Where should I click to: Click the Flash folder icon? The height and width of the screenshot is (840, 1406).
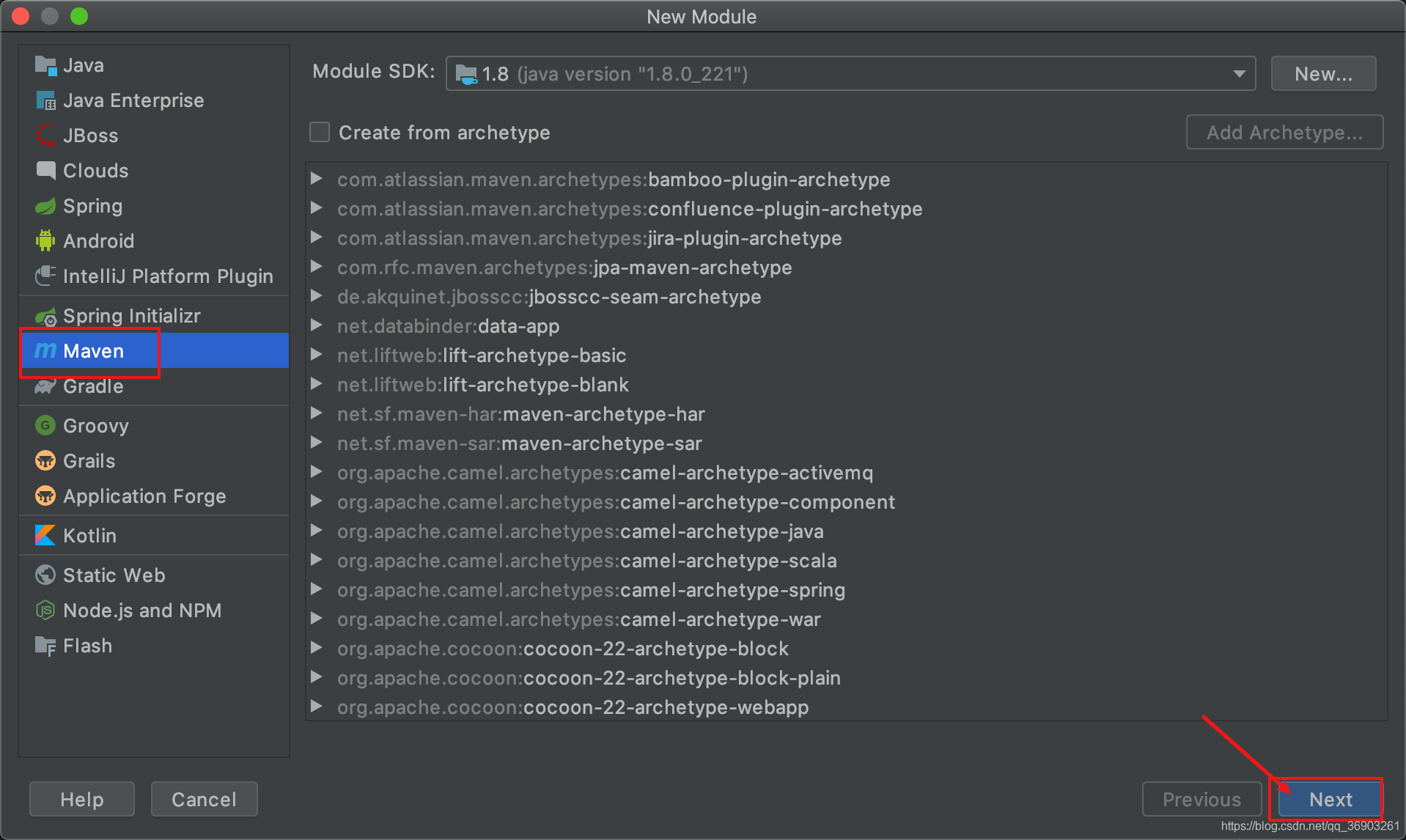click(x=45, y=646)
